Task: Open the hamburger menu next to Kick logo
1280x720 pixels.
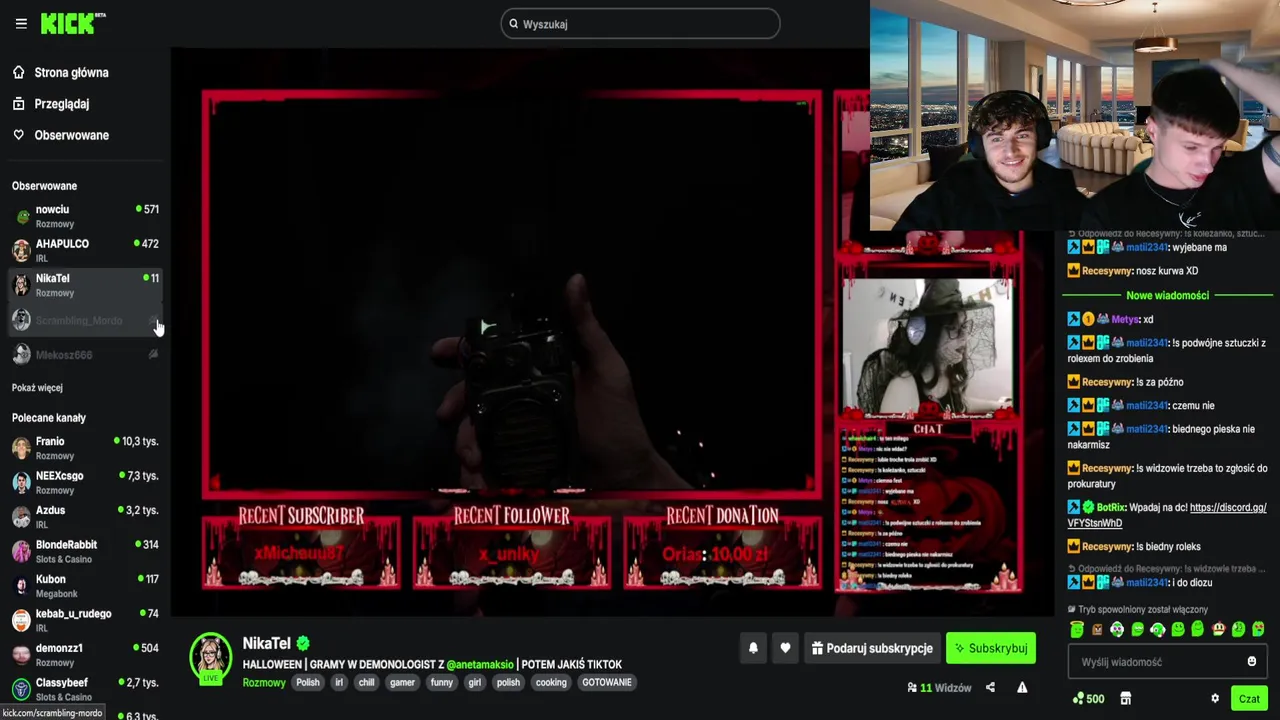Action: pos(21,23)
